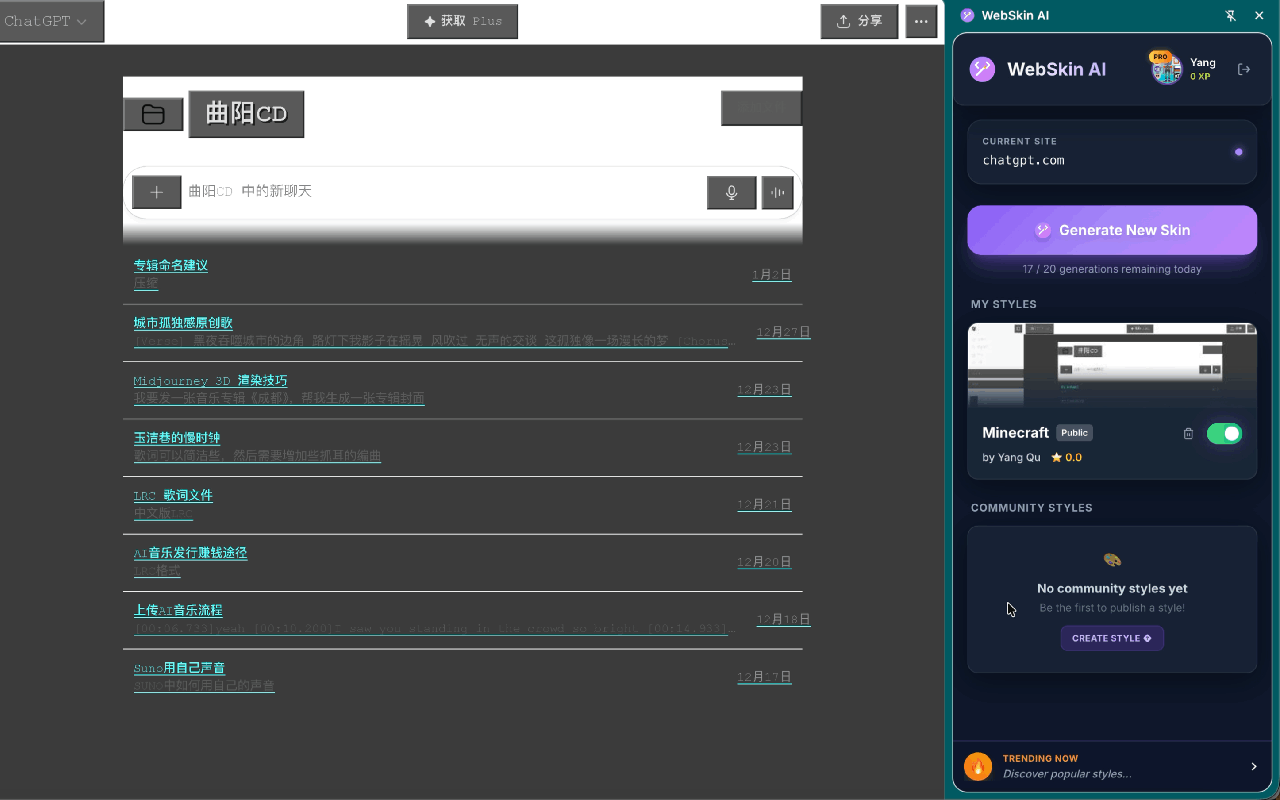Unpin the WebSkin AI panel

point(1231,15)
